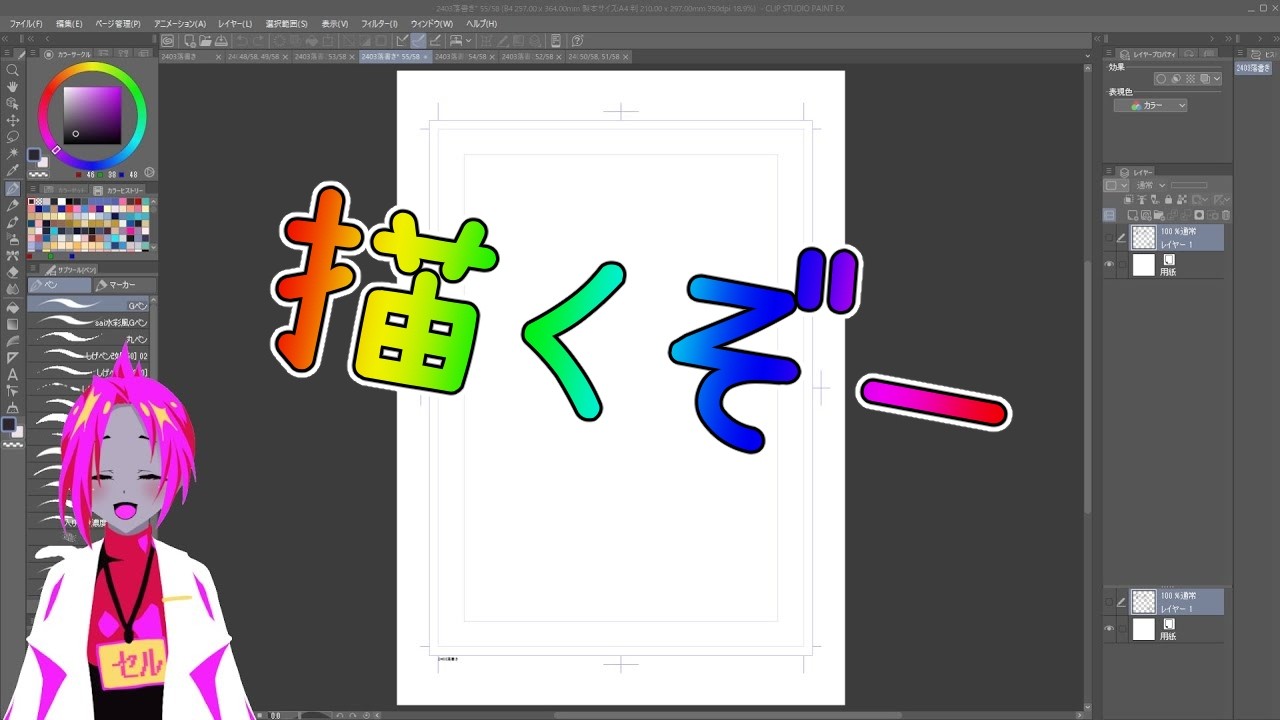Open 表現色 カラー dropdown
Viewport: 1280px width, 720px height.
(x=1151, y=105)
